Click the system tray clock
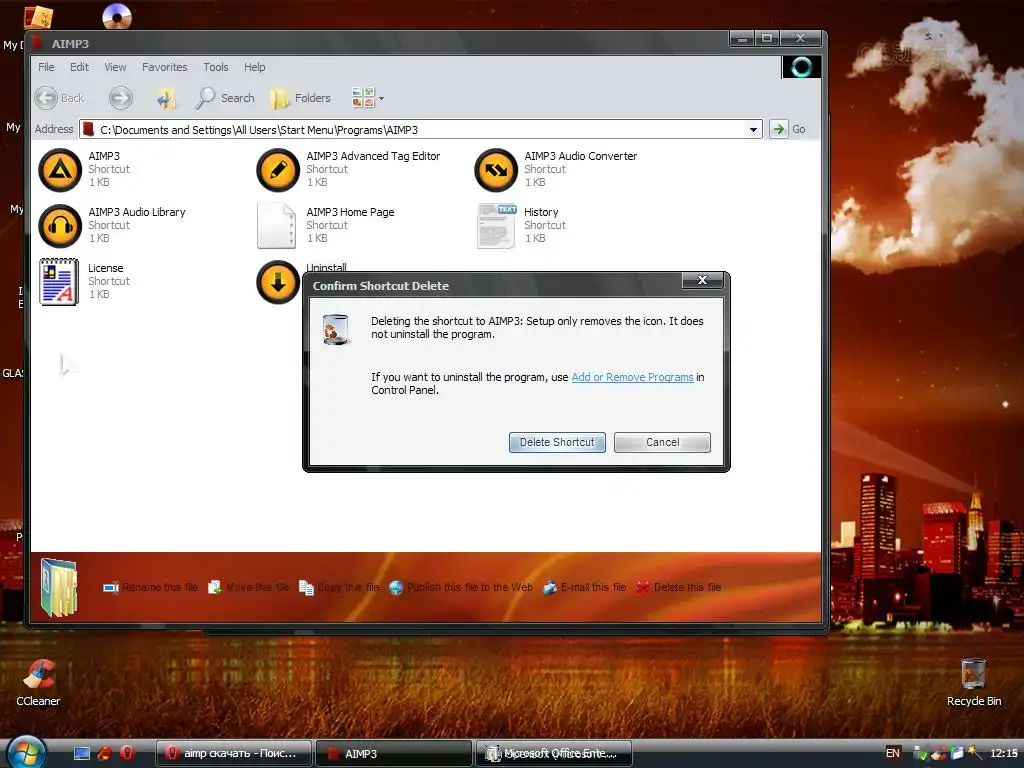1024x768 pixels. [1003, 753]
